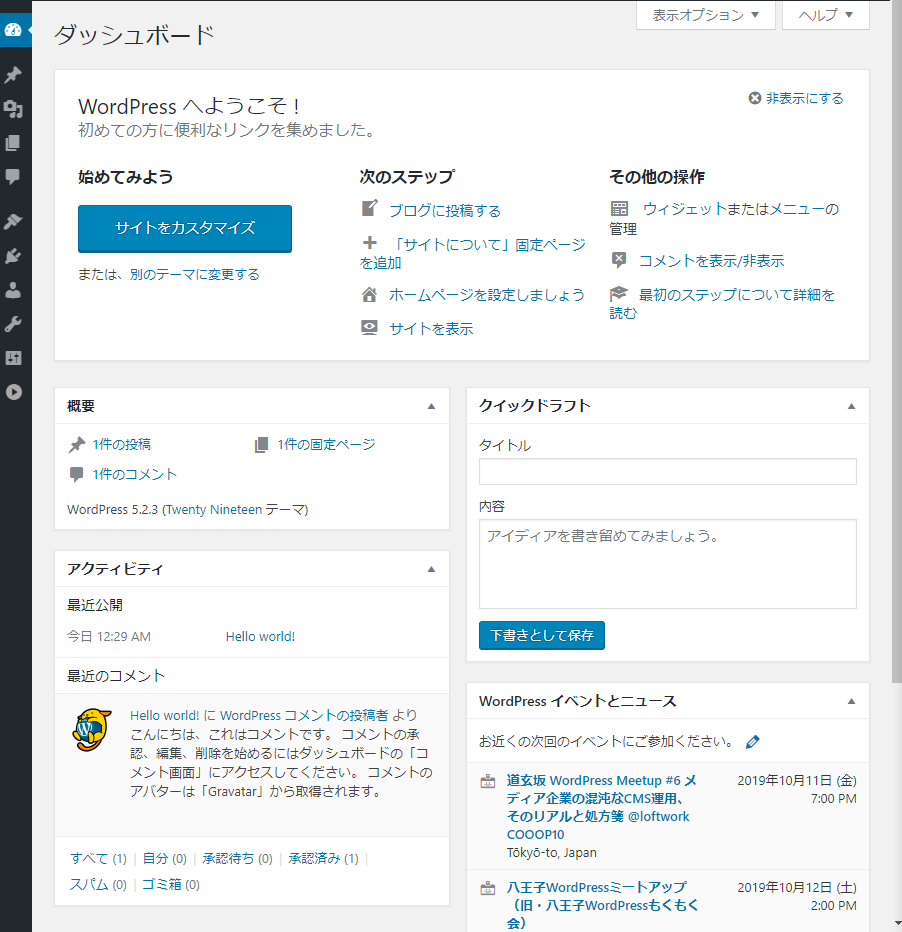Open Appearance sidebar icon
The height and width of the screenshot is (932, 902).
(x=13, y=222)
